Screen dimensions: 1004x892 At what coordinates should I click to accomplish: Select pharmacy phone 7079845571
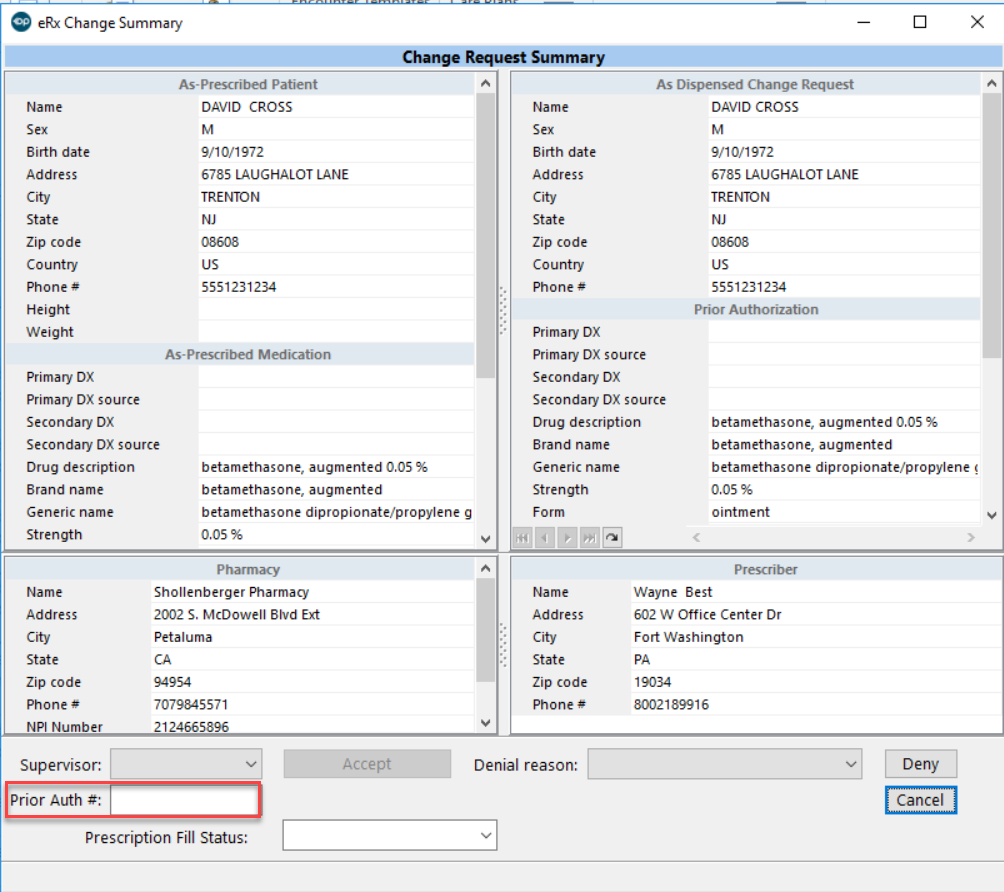pyautogui.click(x=190, y=704)
